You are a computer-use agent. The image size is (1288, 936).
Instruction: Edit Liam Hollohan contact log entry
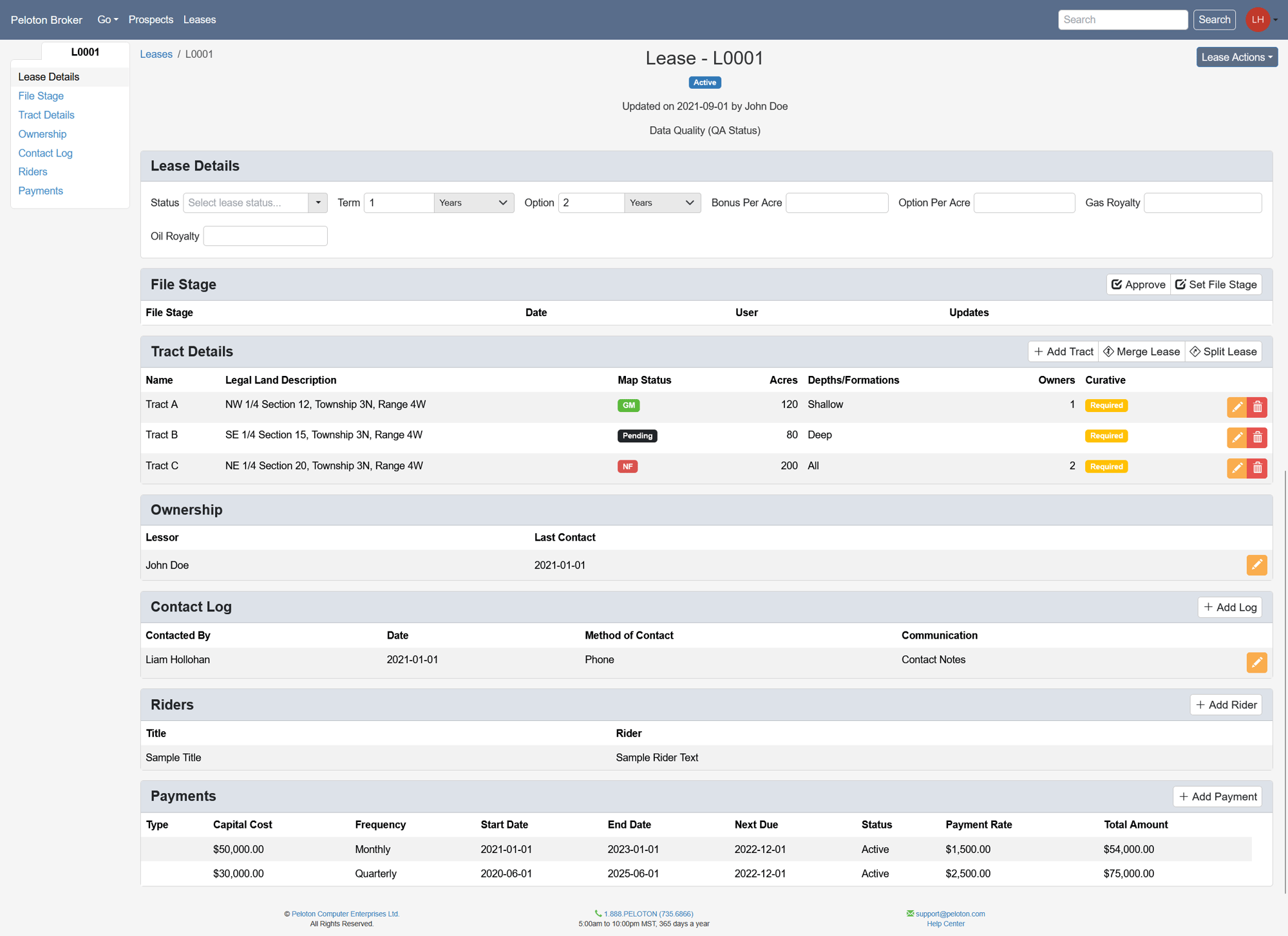(x=1256, y=662)
